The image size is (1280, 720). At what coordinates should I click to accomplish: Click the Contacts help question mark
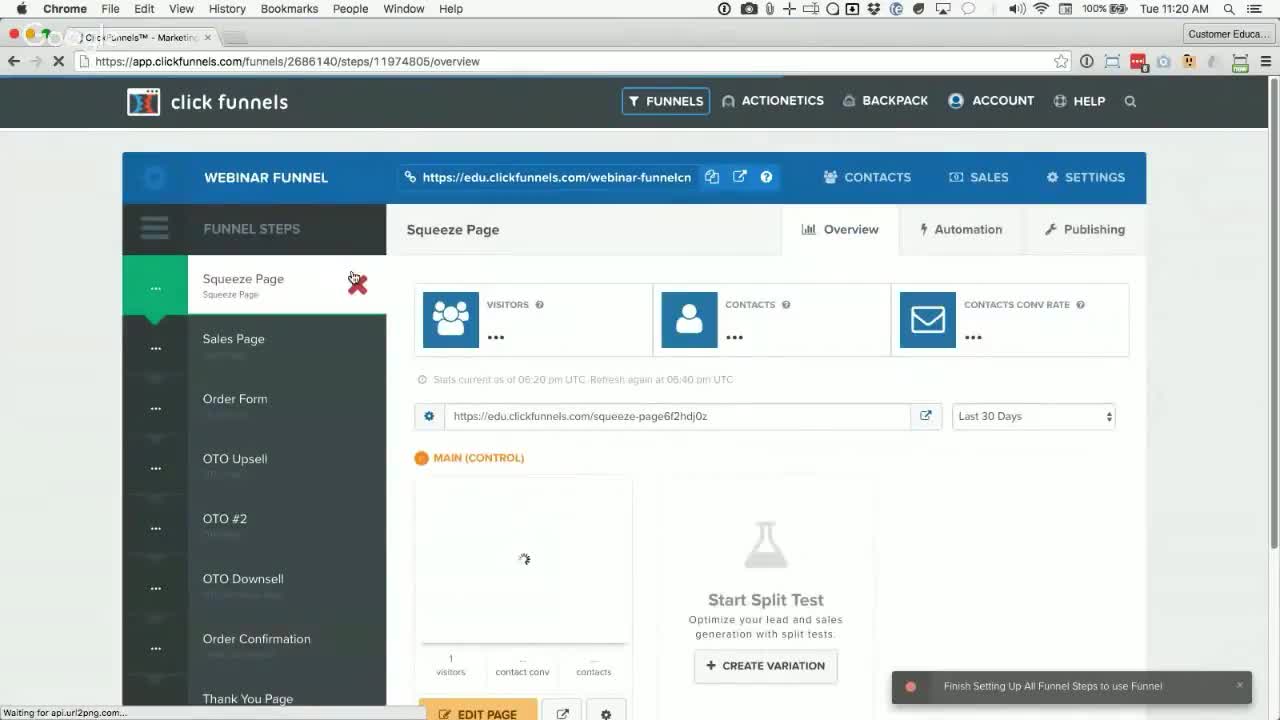[x=786, y=305]
